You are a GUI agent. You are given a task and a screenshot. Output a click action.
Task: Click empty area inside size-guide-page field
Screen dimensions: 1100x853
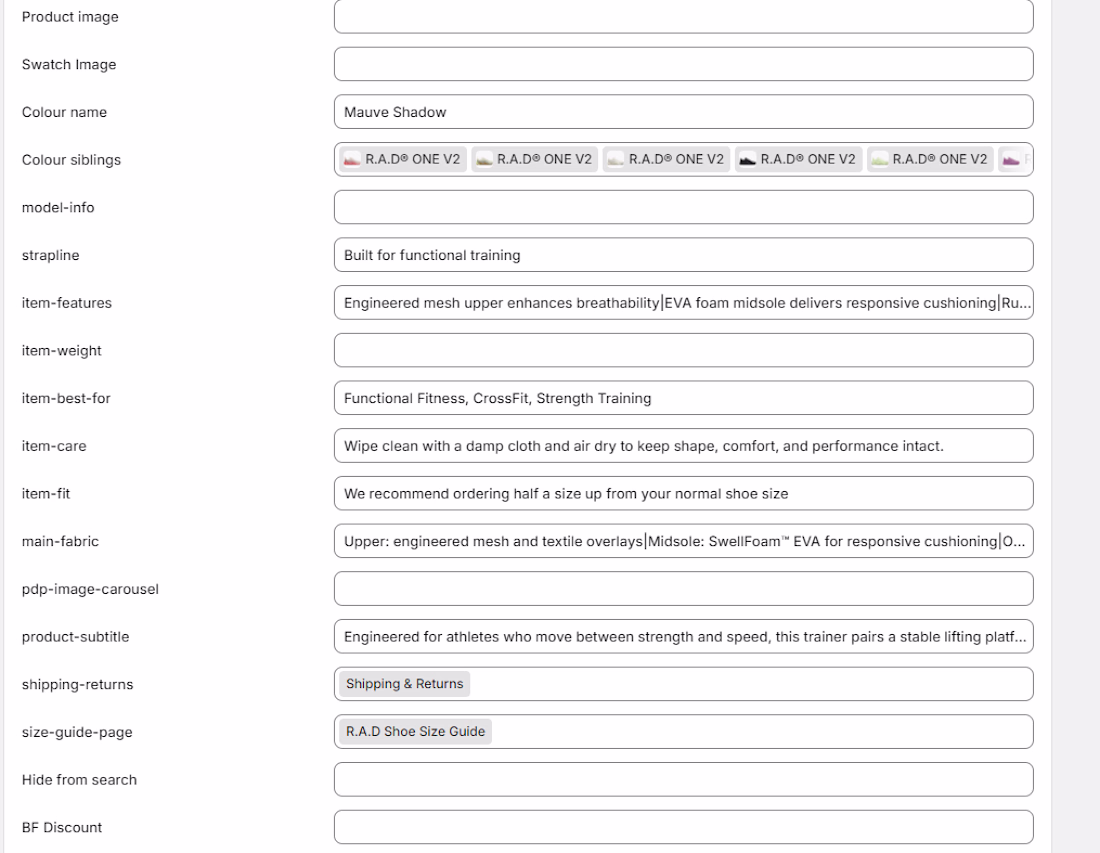761,732
